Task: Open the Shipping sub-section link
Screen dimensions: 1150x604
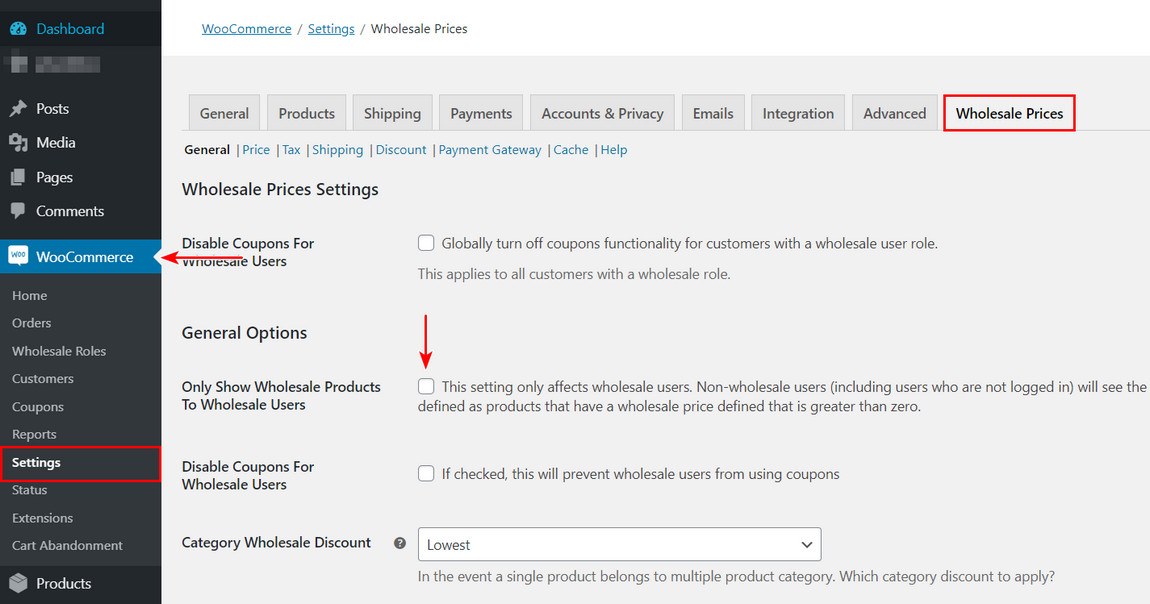Action: (337, 150)
